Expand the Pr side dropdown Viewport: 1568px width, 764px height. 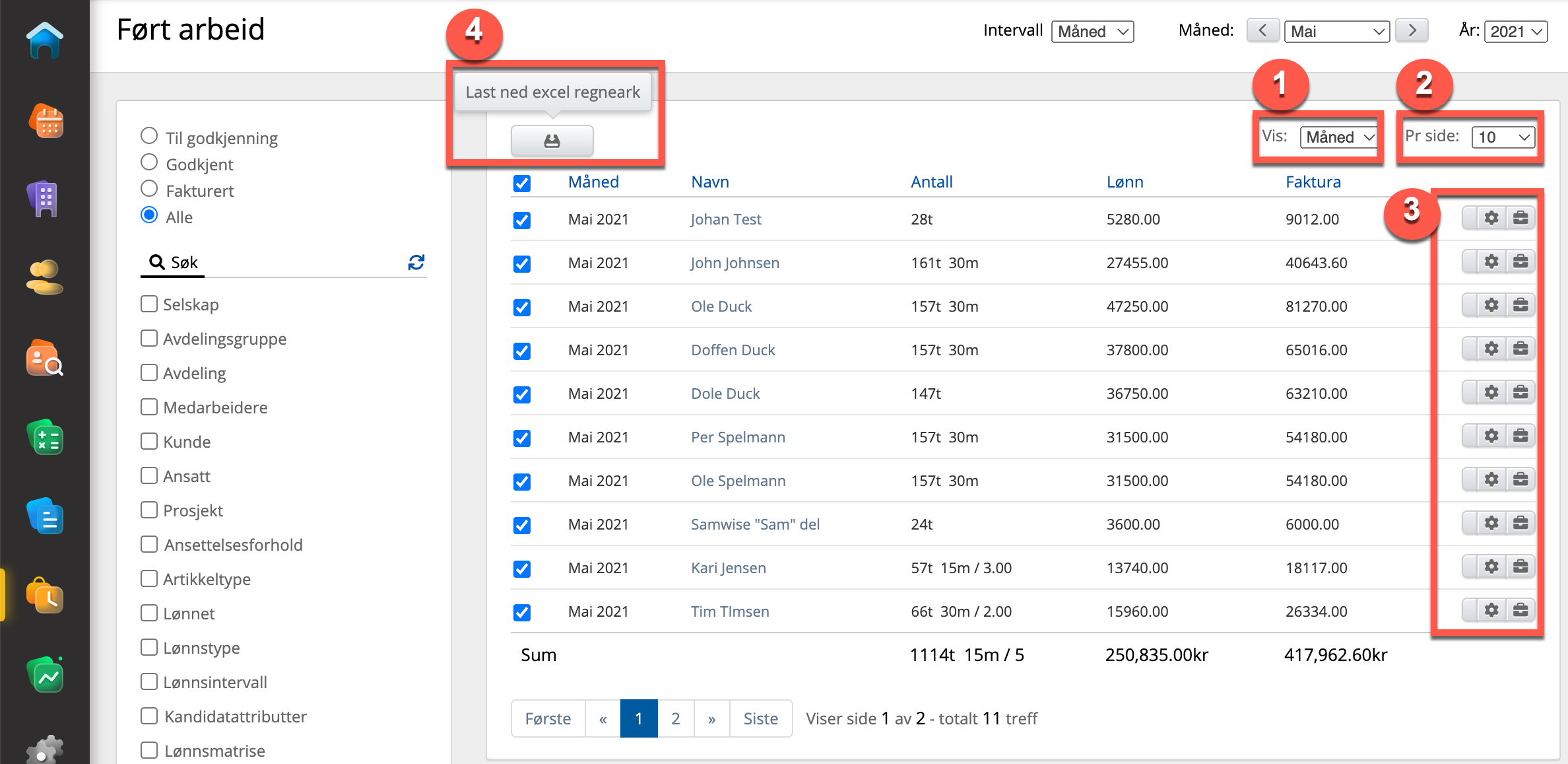tap(1503, 137)
